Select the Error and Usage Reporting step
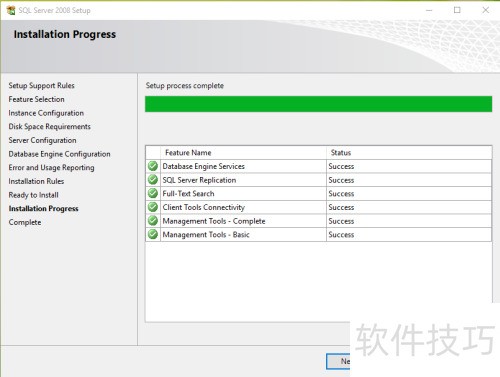500x377 pixels. point(51,168)
